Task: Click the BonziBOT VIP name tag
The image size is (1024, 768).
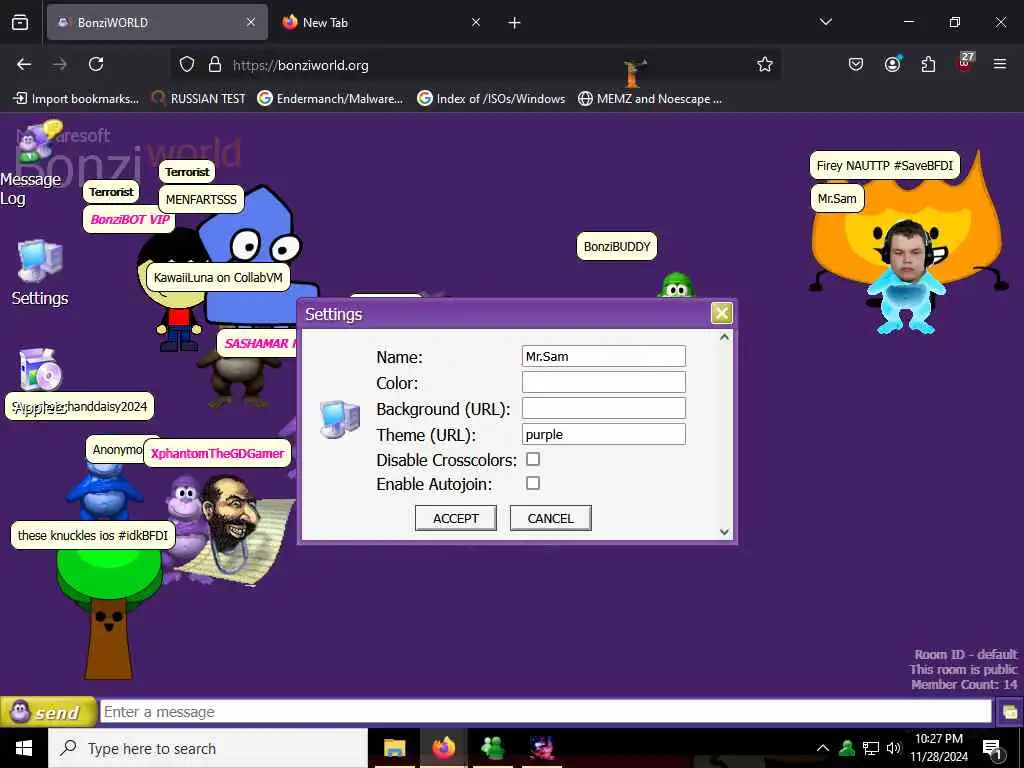Action: point(130,219)
